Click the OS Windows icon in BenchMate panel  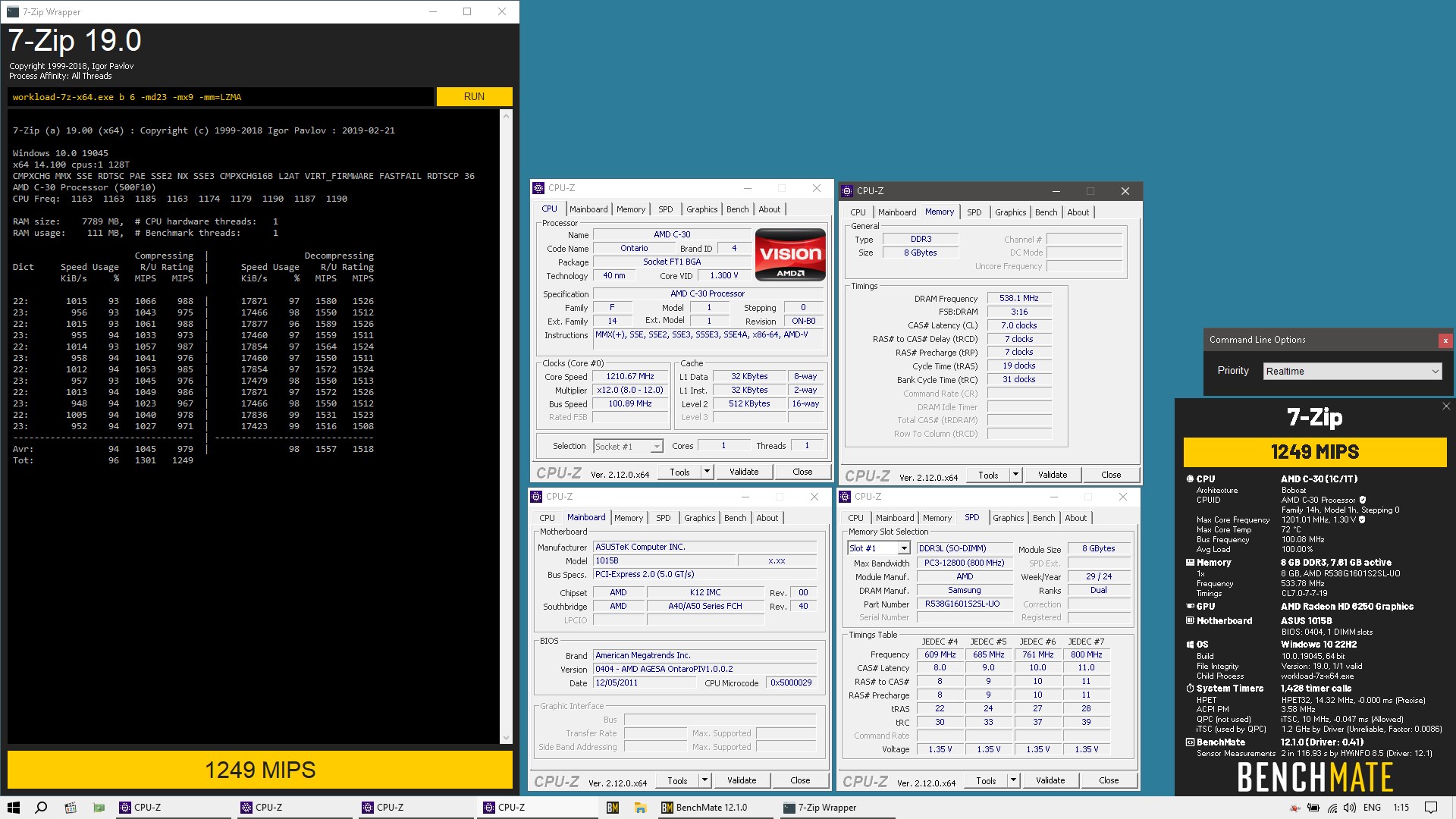[x=1190, y=645]
